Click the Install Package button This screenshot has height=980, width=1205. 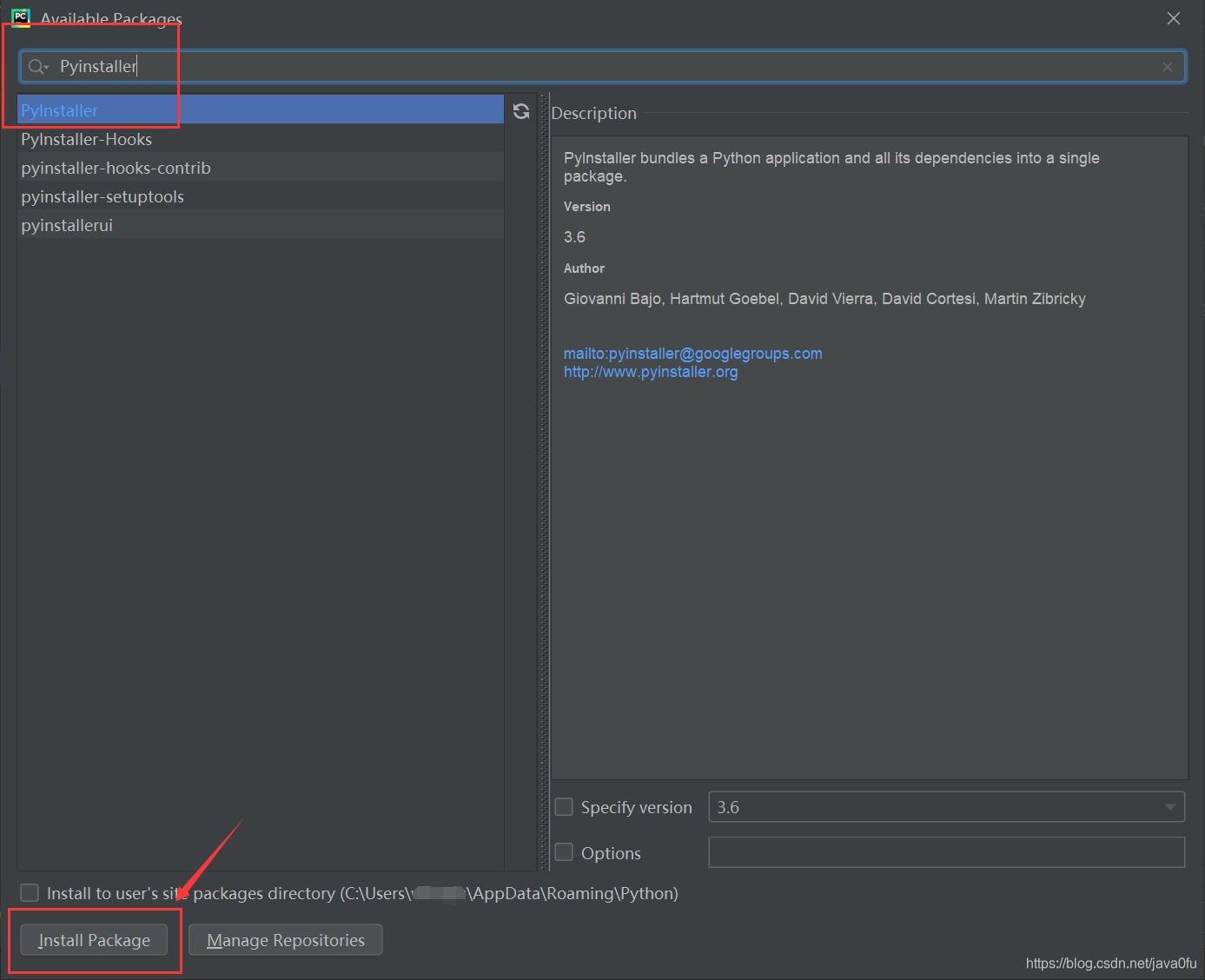(x=94, y=940)
